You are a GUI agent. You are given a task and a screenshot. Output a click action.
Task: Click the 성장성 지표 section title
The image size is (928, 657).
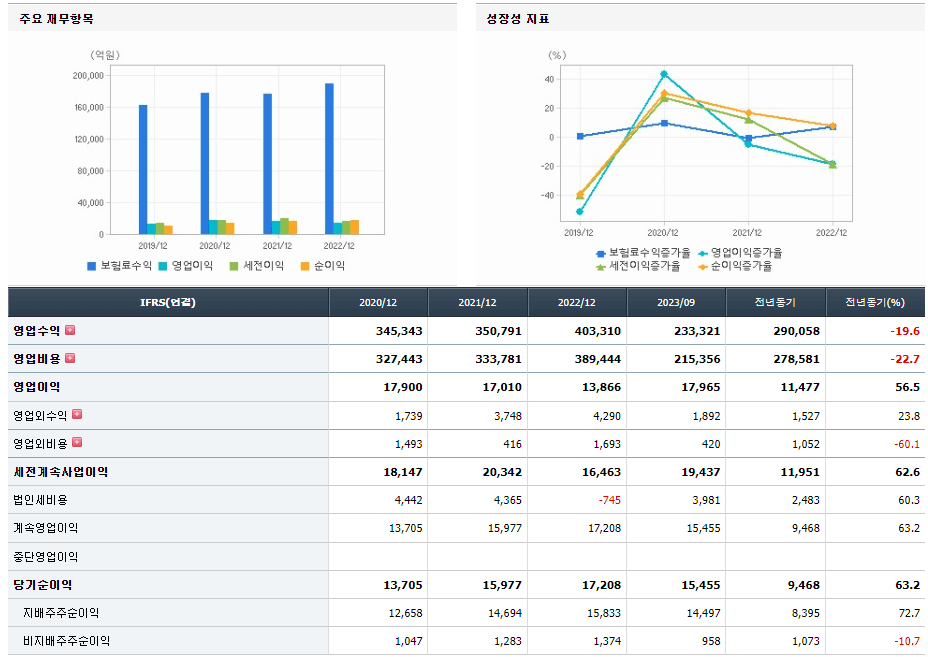pos(518,19)
